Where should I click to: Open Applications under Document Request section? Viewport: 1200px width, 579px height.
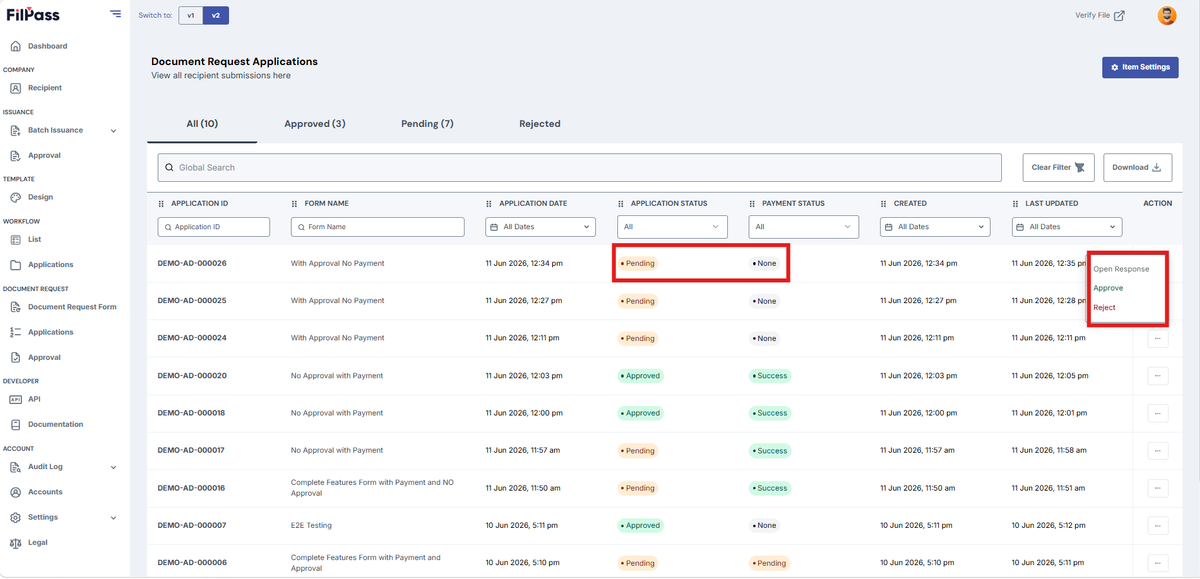pyautogui.click(x=50, y=332)
